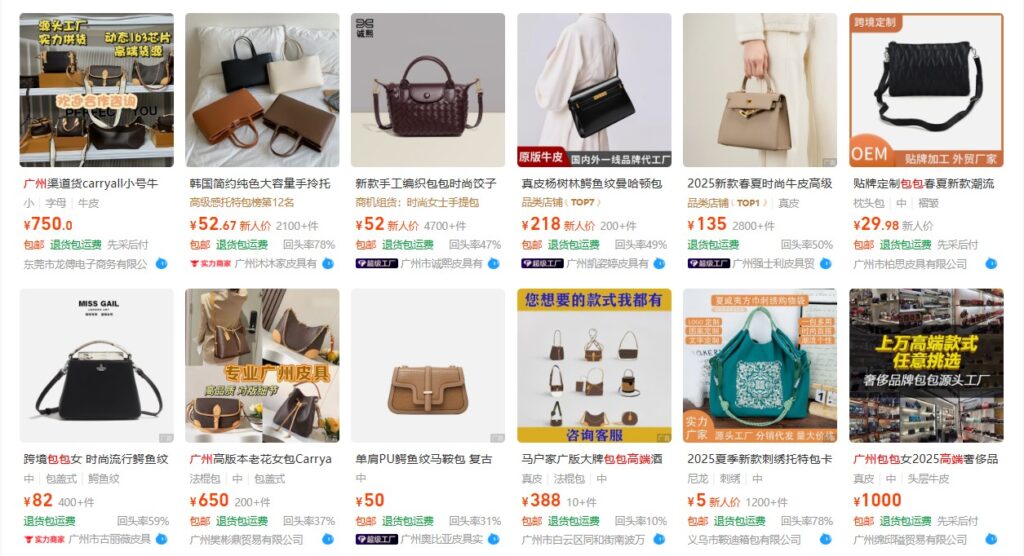Image resolution: width=1024 pixels, height=556 pixels.
Task: Click the 超级工厂 badge before 广州奥比亚皮具
Action: tap(377, 540)
